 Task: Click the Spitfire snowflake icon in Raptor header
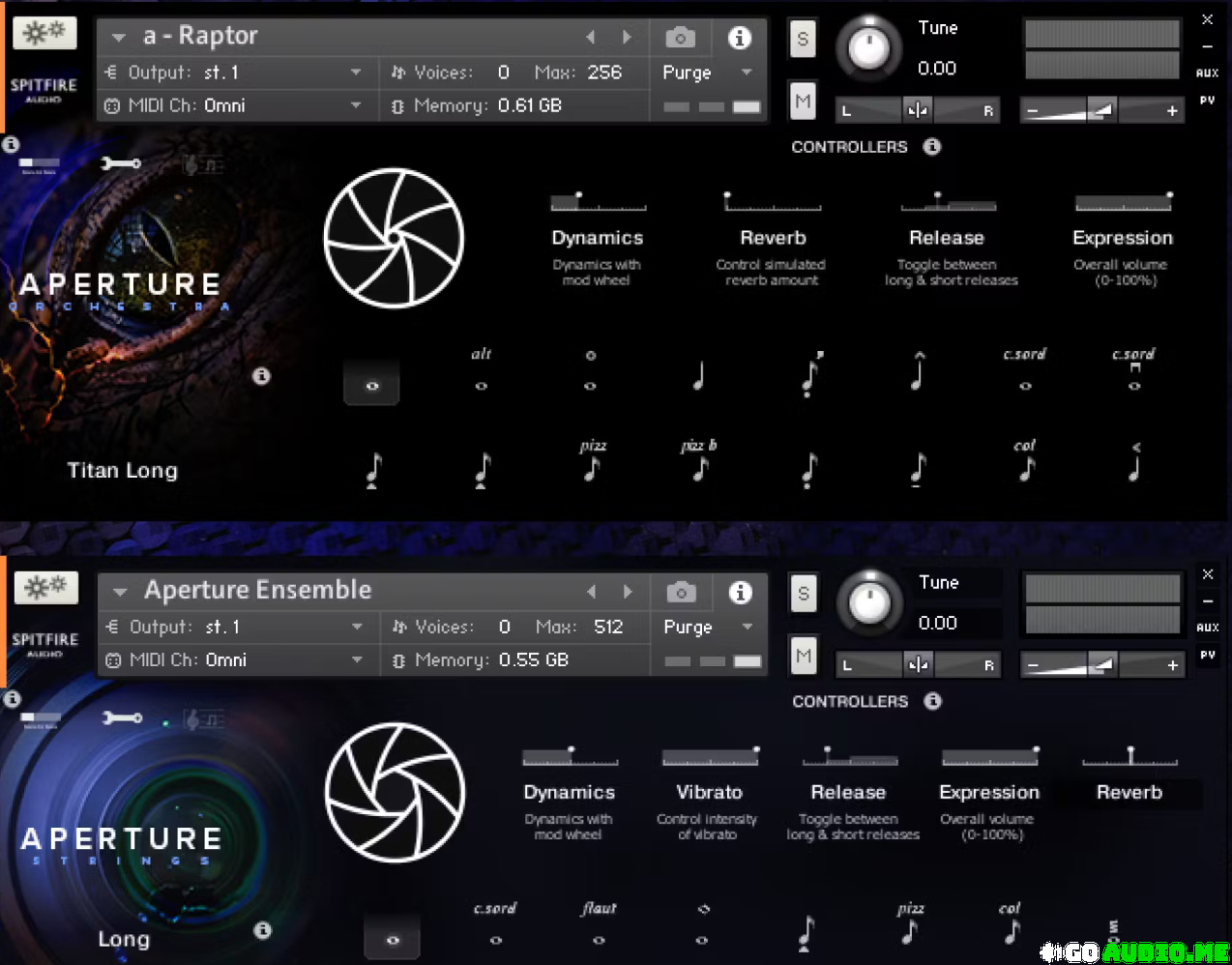tap(44, 33)
